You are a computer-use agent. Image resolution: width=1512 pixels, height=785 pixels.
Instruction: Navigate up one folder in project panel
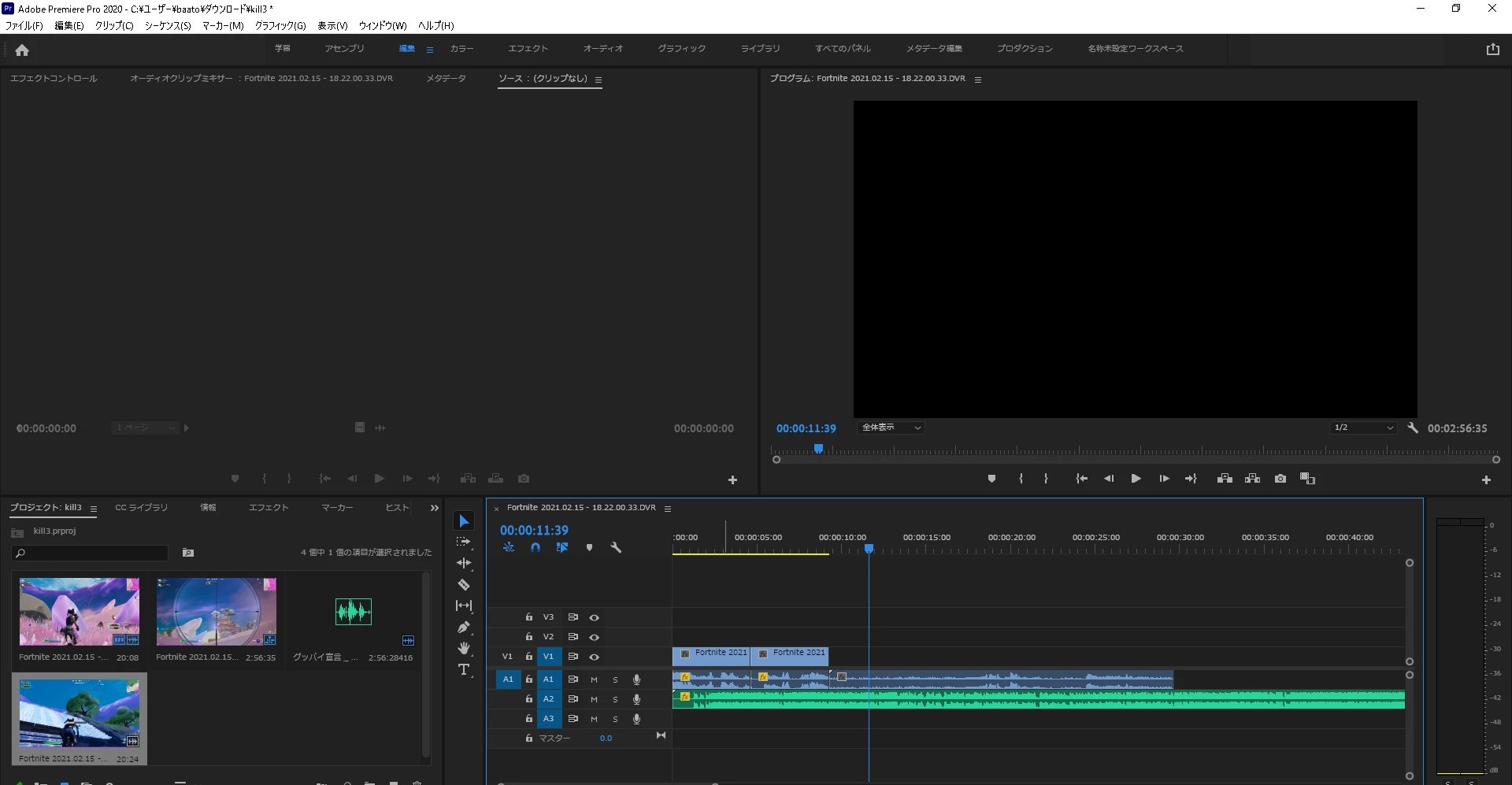click(x=17, y=532)
